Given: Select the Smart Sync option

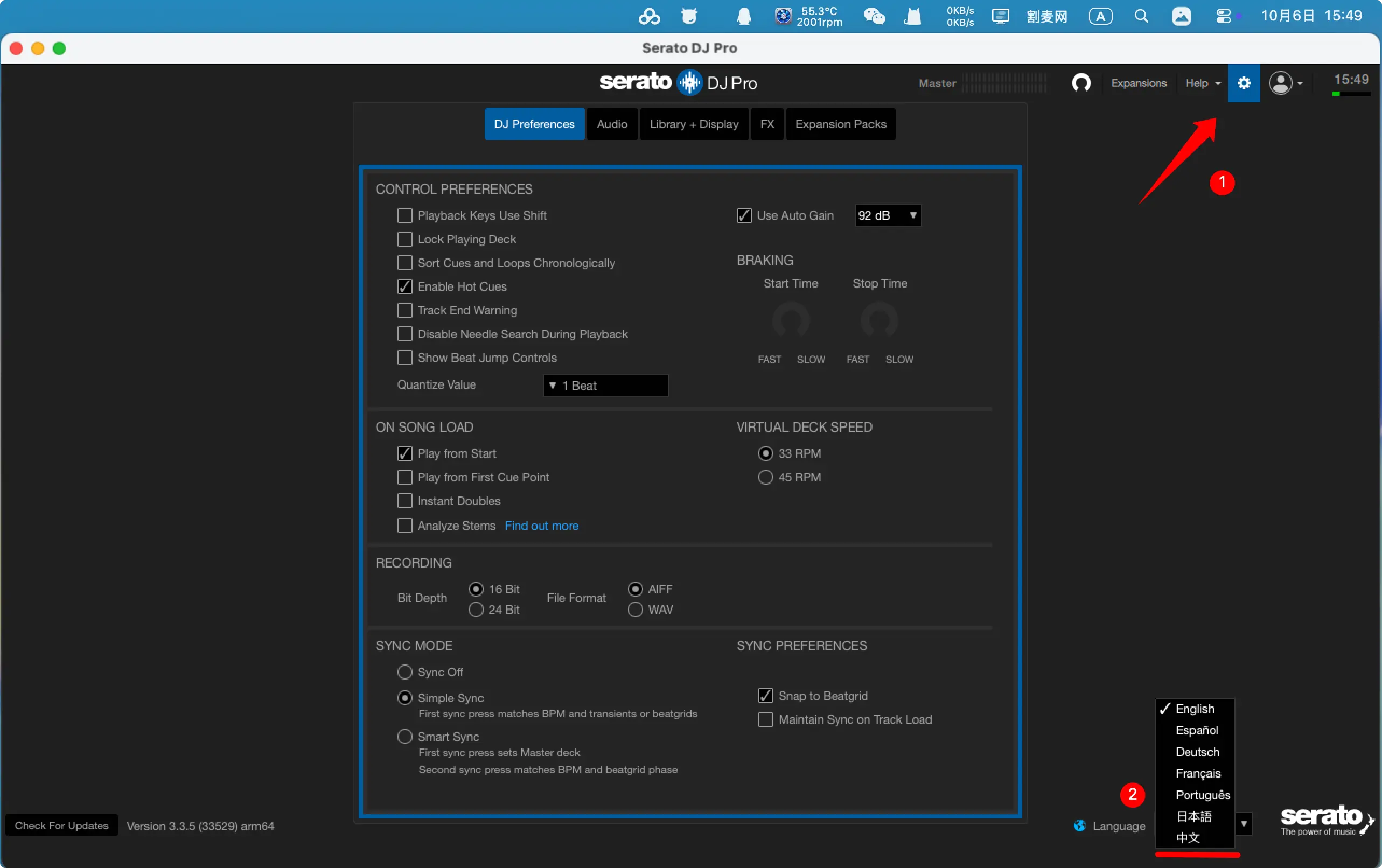Looking at the screenshot, I should 404,737.
